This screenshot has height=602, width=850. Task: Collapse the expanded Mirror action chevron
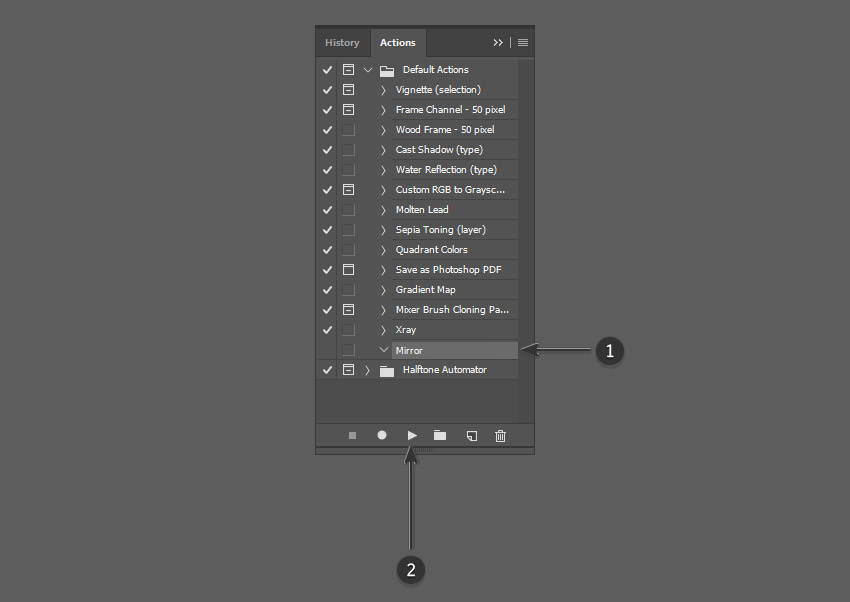click(x=383, y=349)
